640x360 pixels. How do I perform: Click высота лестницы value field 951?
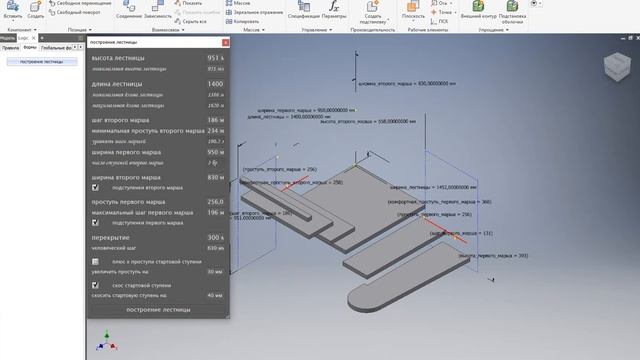click(215, 58)
